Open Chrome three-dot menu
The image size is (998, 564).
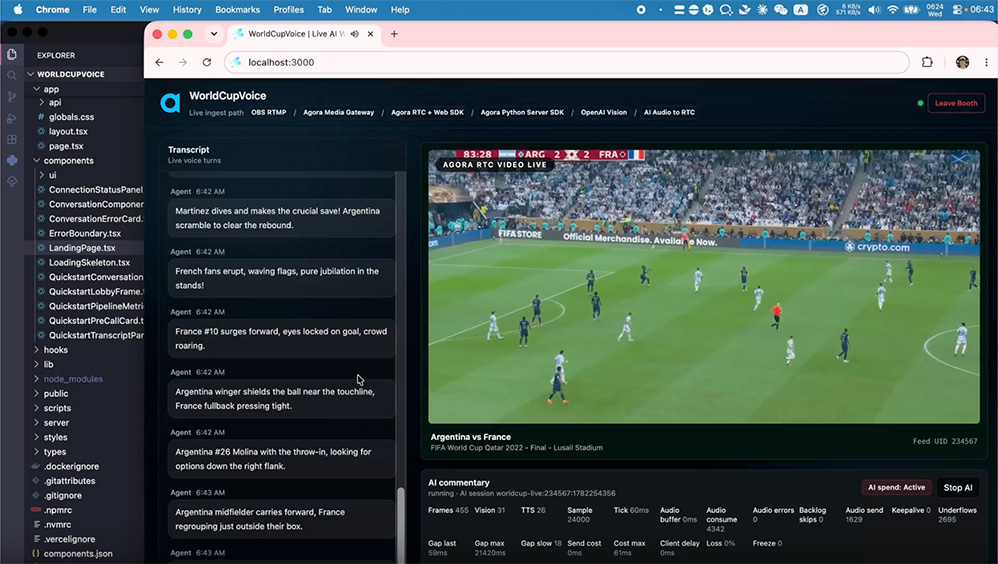coord(986,62)
